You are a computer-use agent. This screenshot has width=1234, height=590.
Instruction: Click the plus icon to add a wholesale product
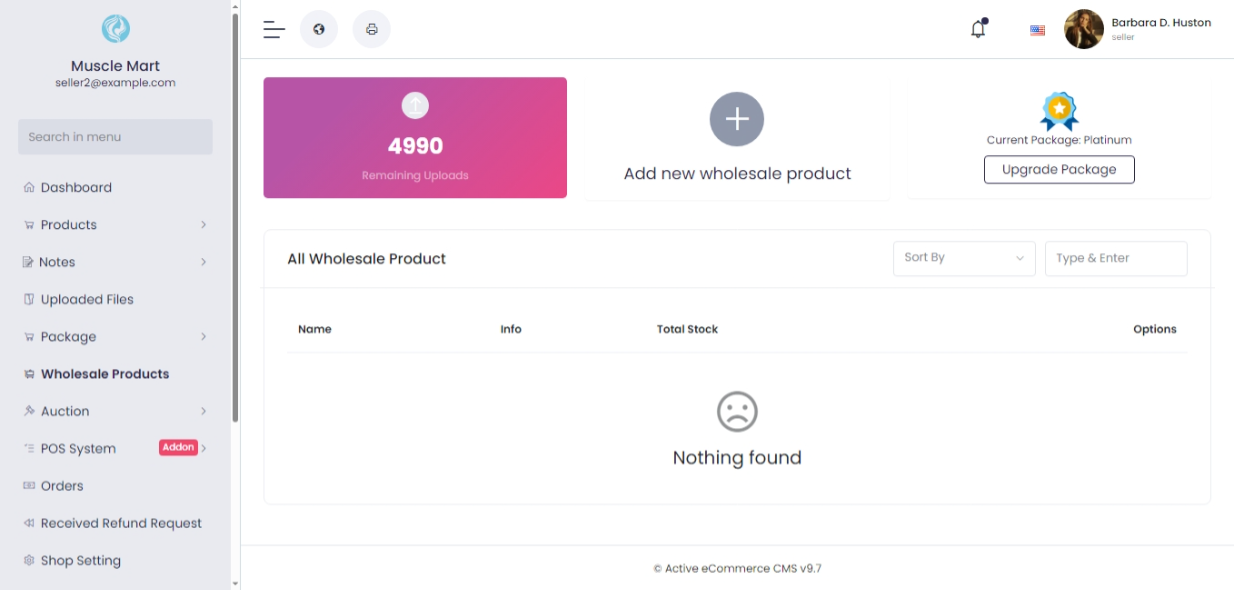(737, 119)
